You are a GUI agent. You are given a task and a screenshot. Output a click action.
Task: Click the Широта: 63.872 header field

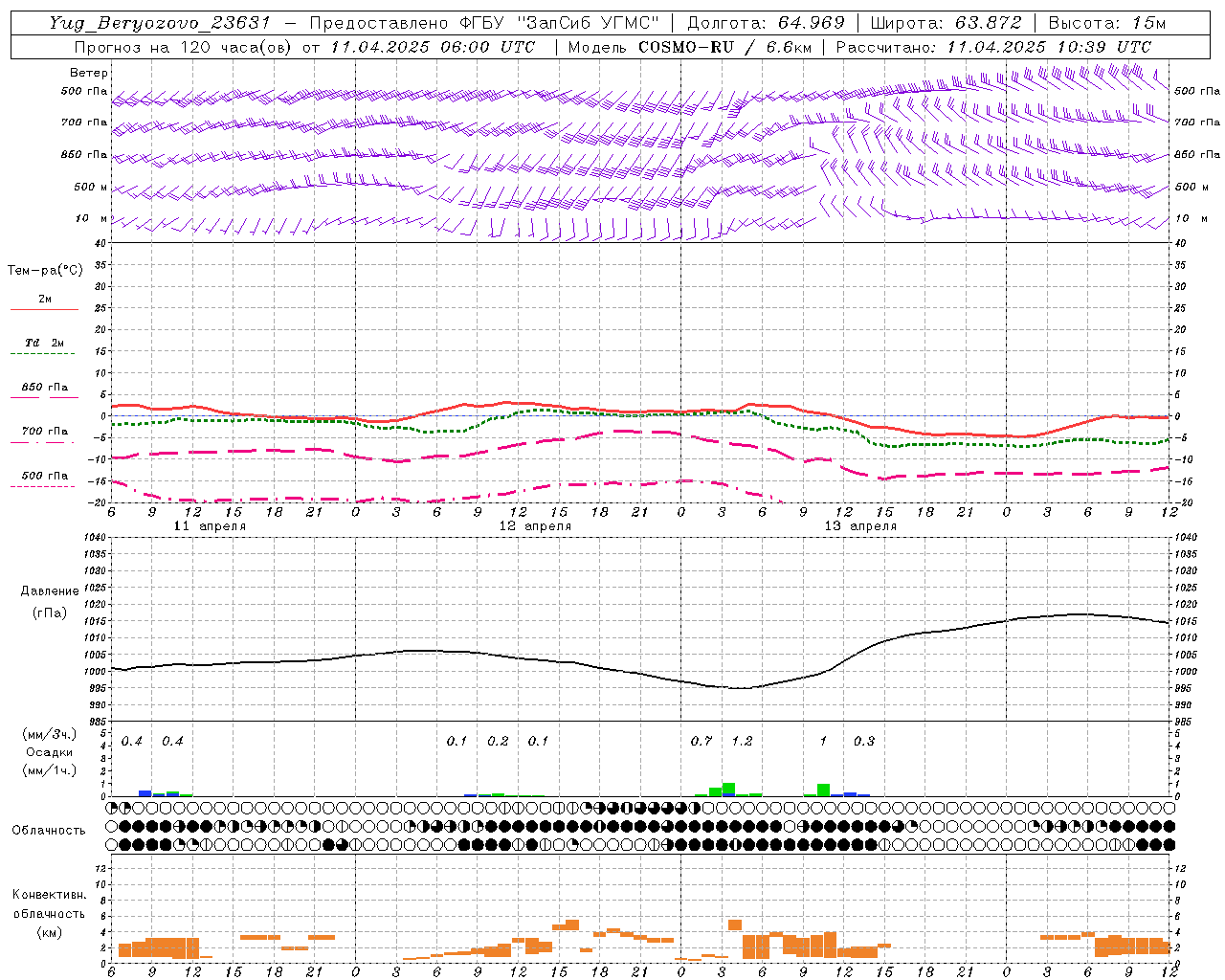click(947, 24)
